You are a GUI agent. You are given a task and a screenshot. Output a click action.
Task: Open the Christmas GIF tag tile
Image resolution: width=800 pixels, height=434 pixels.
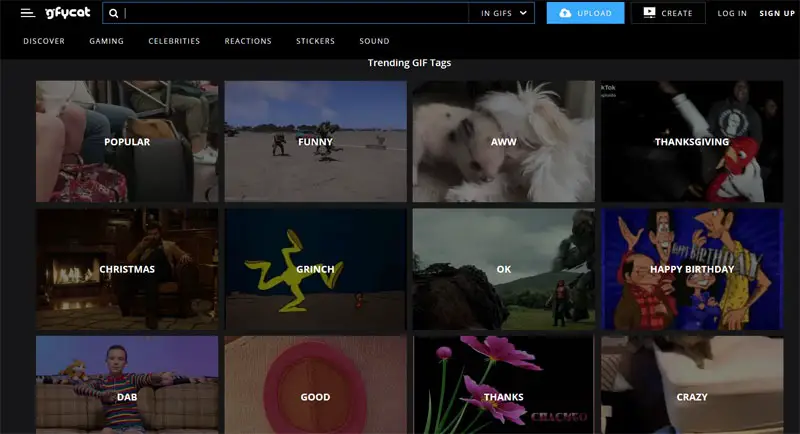click(127, 269)
